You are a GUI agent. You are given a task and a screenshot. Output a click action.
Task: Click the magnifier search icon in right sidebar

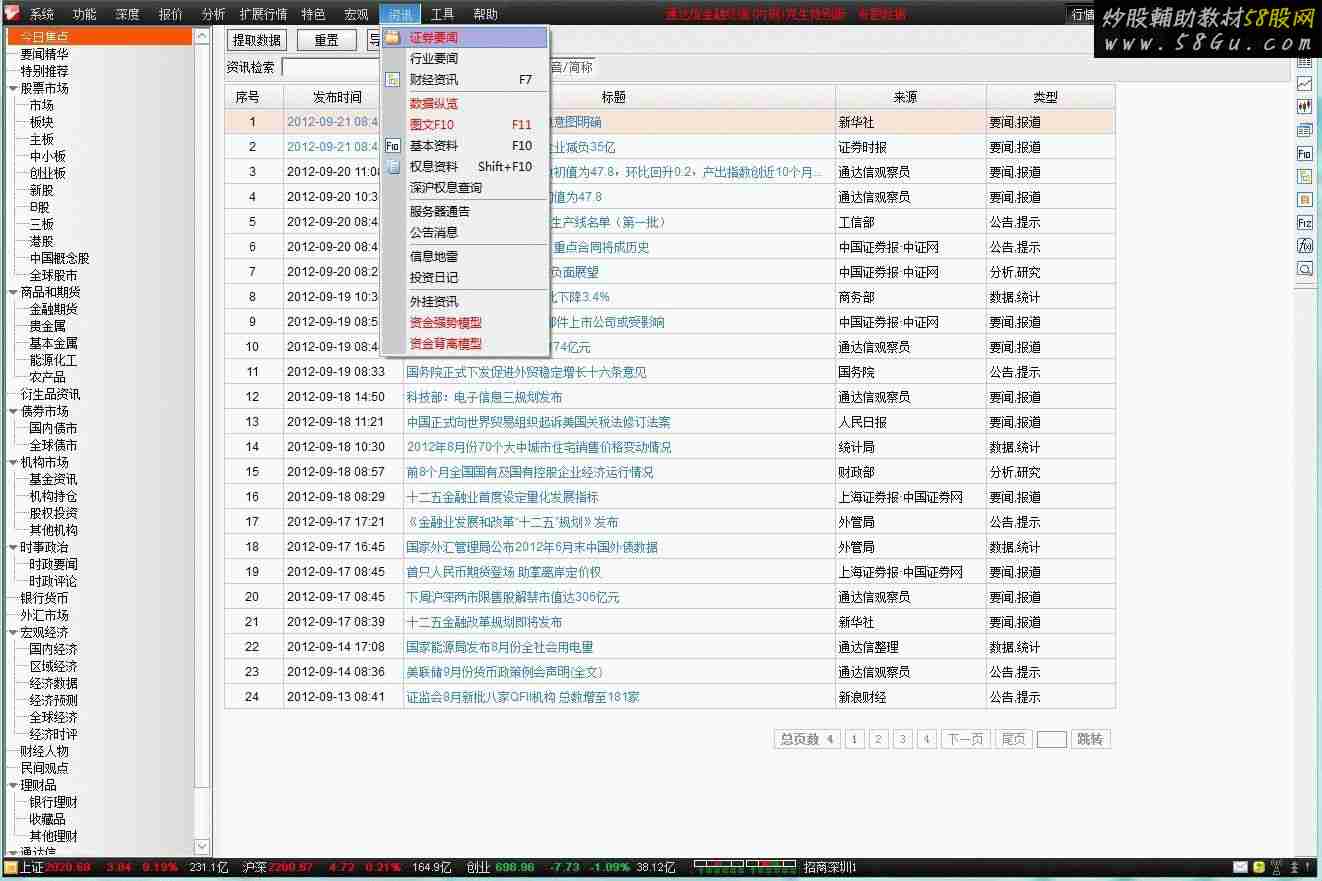coord(1305,268)
